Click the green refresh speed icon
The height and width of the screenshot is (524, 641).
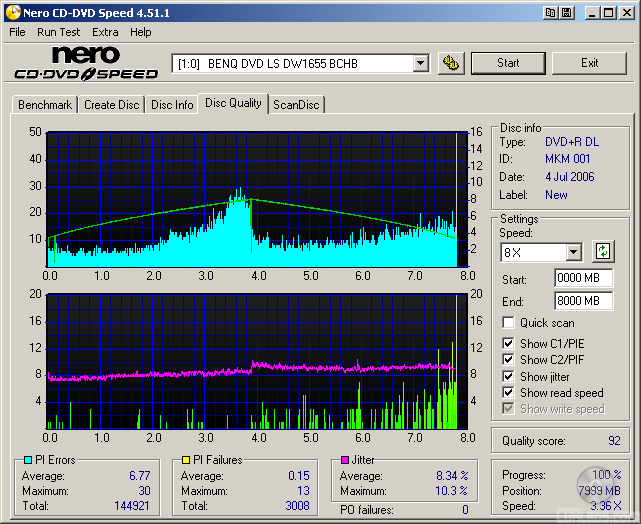(x=603, y=252)
